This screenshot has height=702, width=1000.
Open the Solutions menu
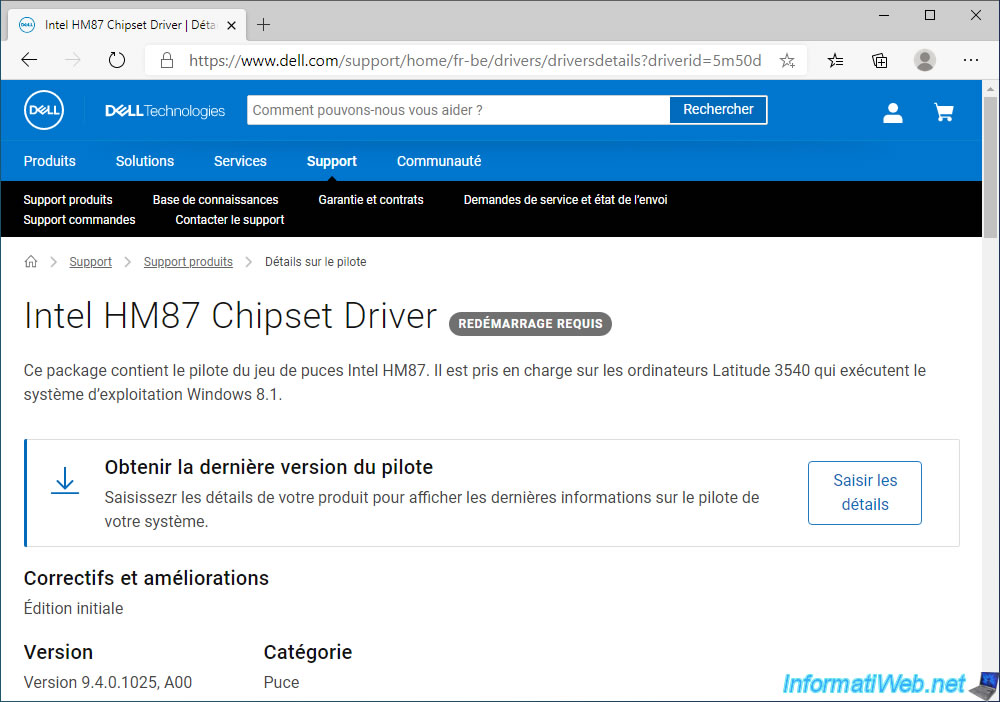[145, 161]
